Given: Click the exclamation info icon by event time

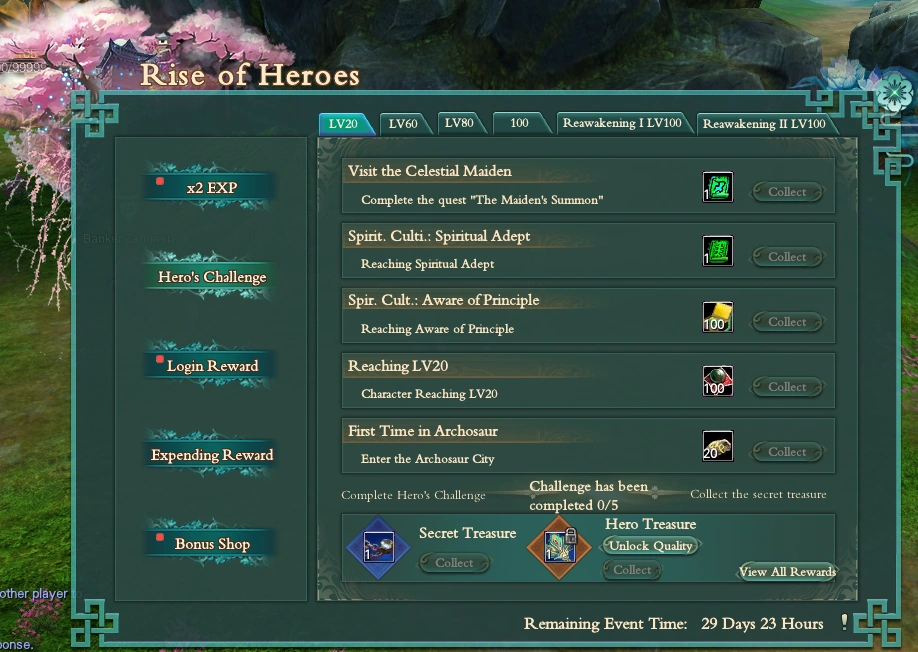Looking at the screenshot, I should click(x=844, y=622).
